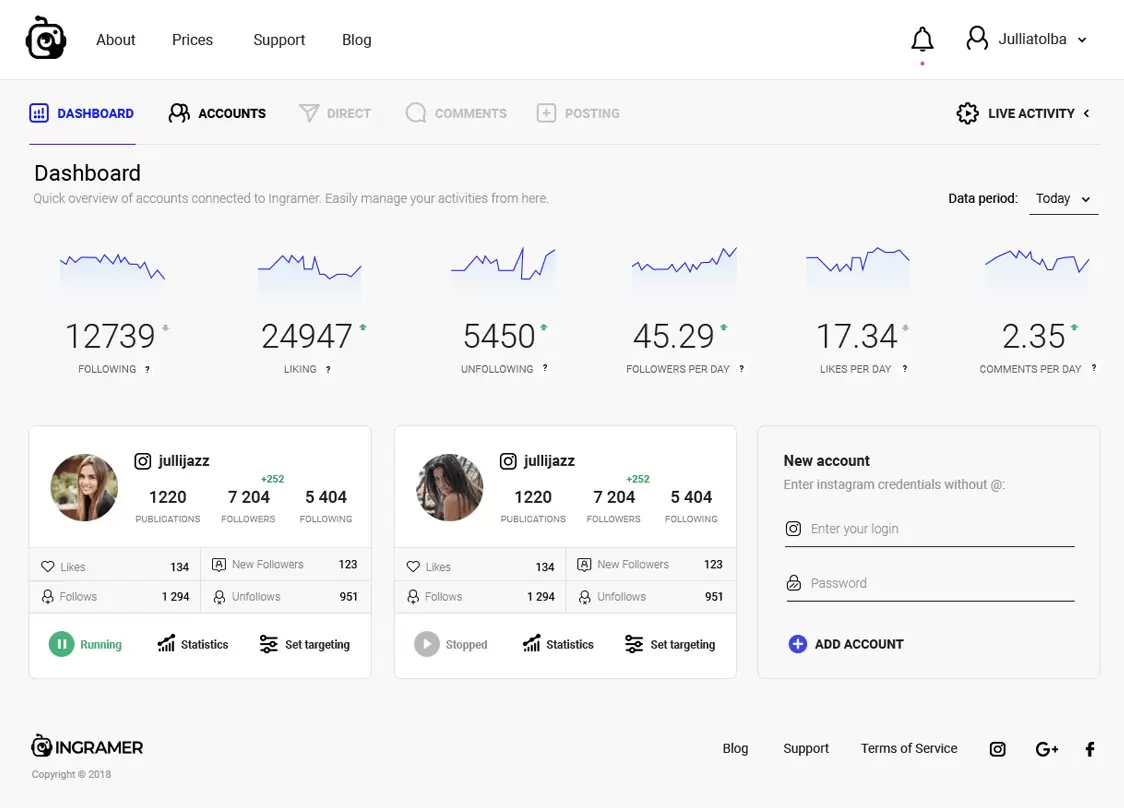This screenshot has width=1124, height=808.
Task: Click the Dashboard grid icon
Action: [x=39, y=113]
